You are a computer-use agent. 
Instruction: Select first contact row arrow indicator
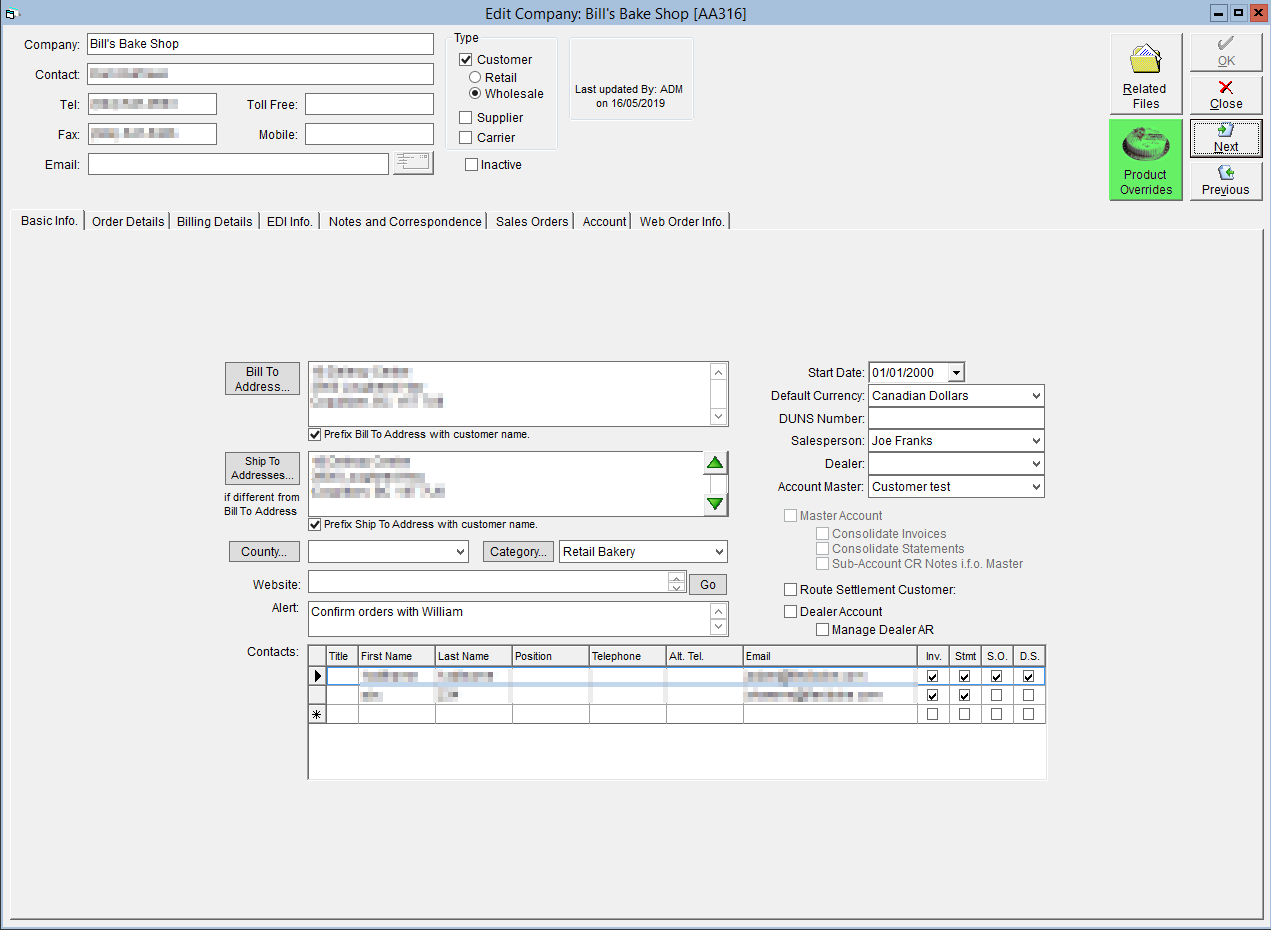[318, 676]
